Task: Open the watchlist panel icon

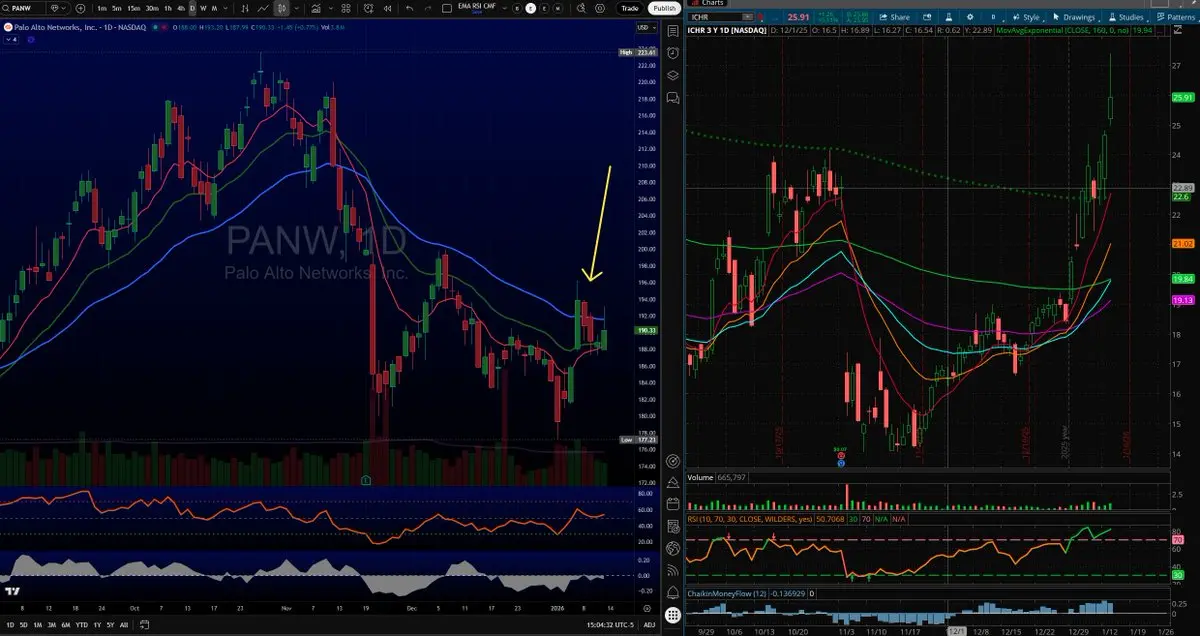Action: pyautogui.click(x=672, y=31)
